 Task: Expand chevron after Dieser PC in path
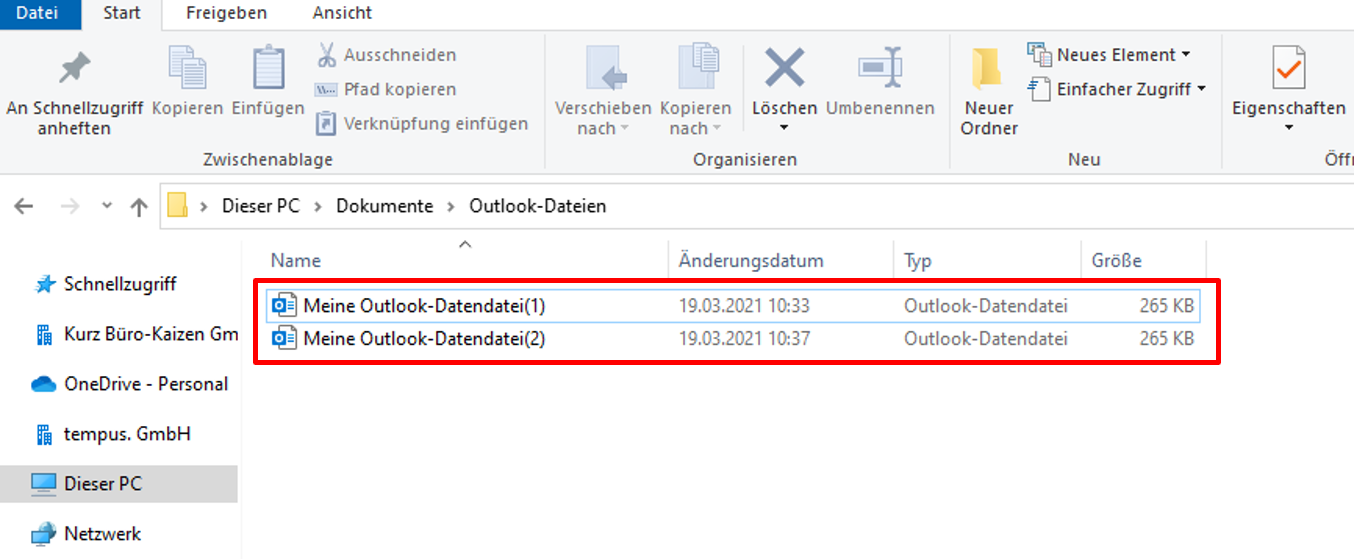click(318, 207)
